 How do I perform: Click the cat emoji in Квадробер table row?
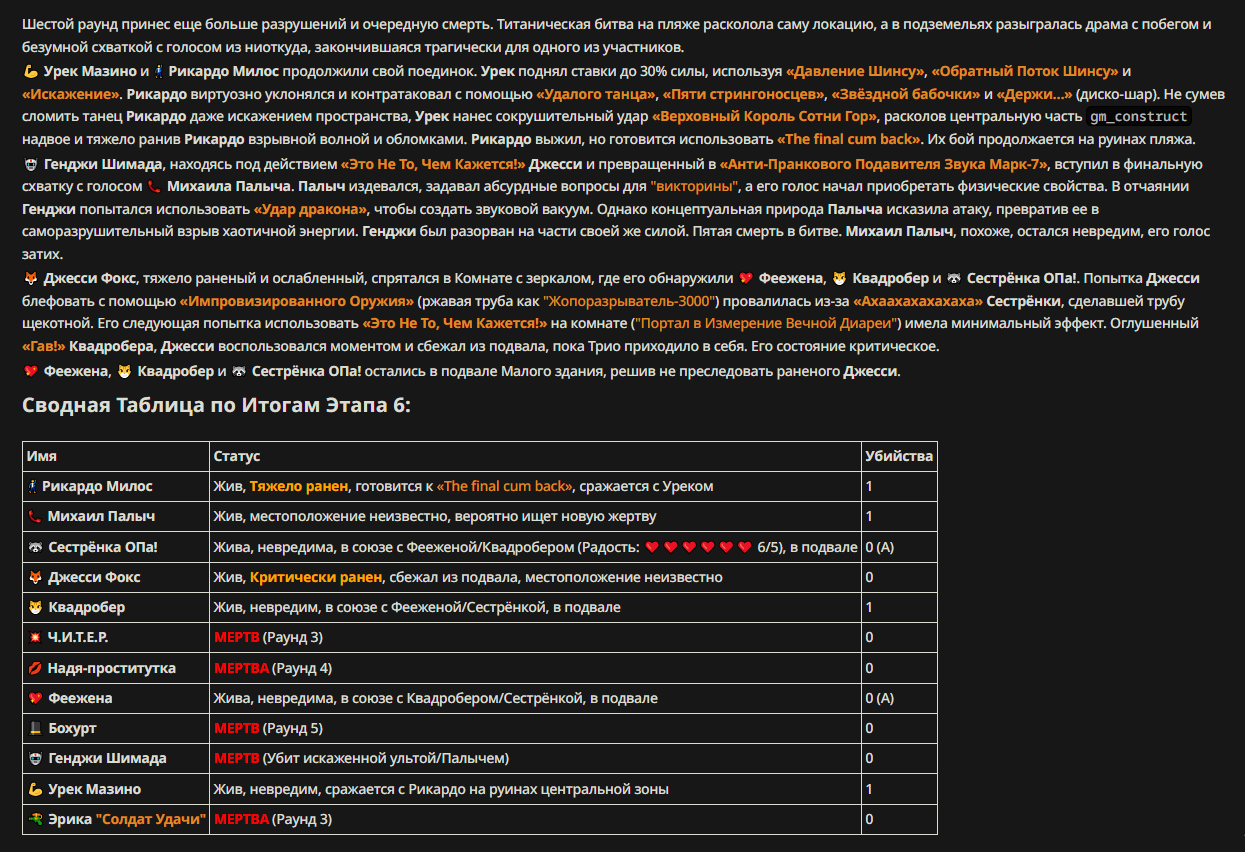tap(35, 607)
